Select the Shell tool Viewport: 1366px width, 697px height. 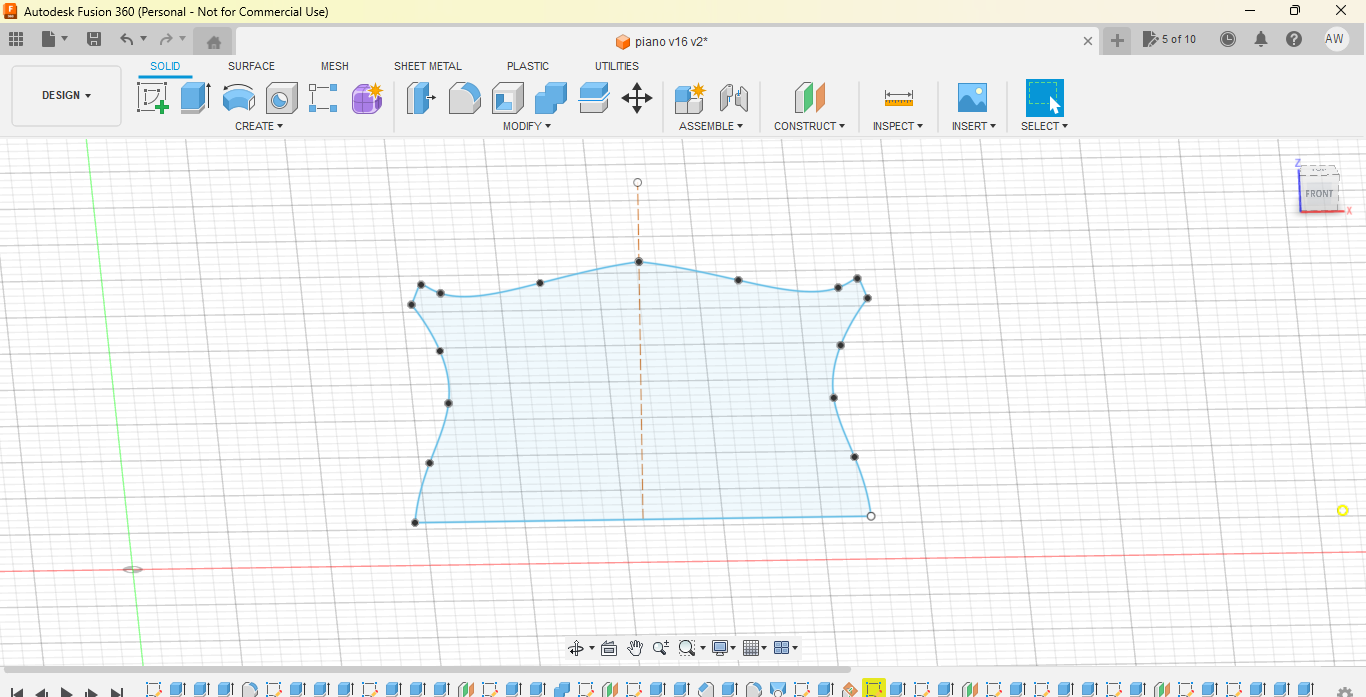507,98
